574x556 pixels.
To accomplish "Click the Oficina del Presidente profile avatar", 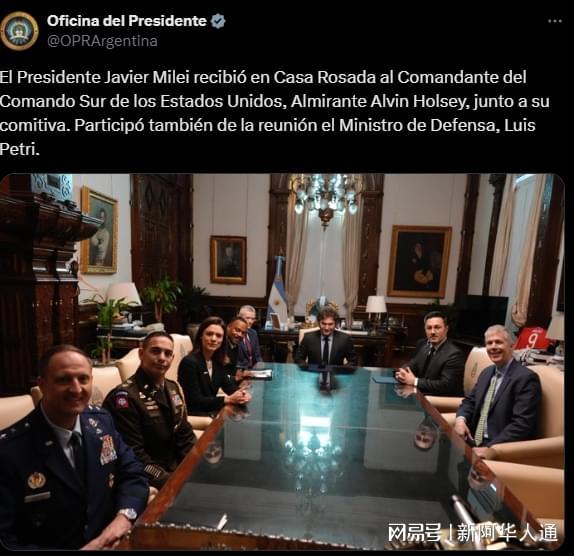I will (19, 31).
